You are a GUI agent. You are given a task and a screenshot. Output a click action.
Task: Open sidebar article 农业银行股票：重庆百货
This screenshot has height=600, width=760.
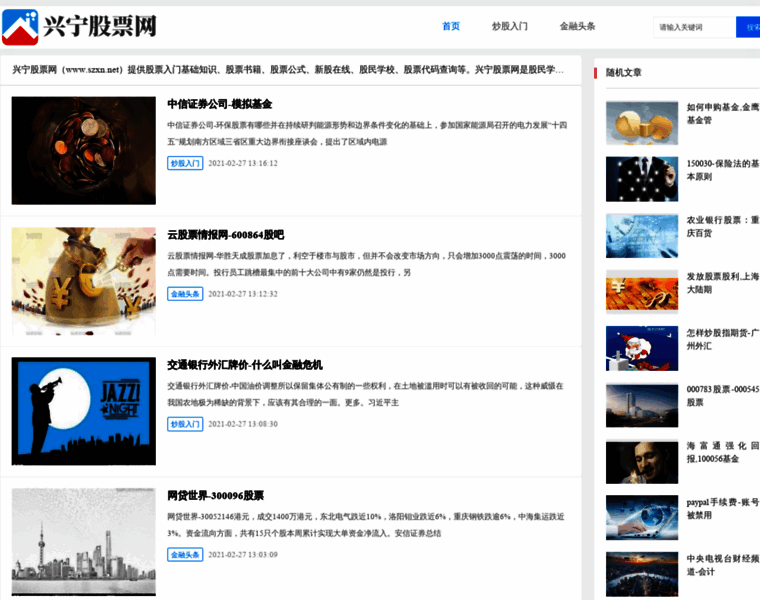[x=723, y=226]
